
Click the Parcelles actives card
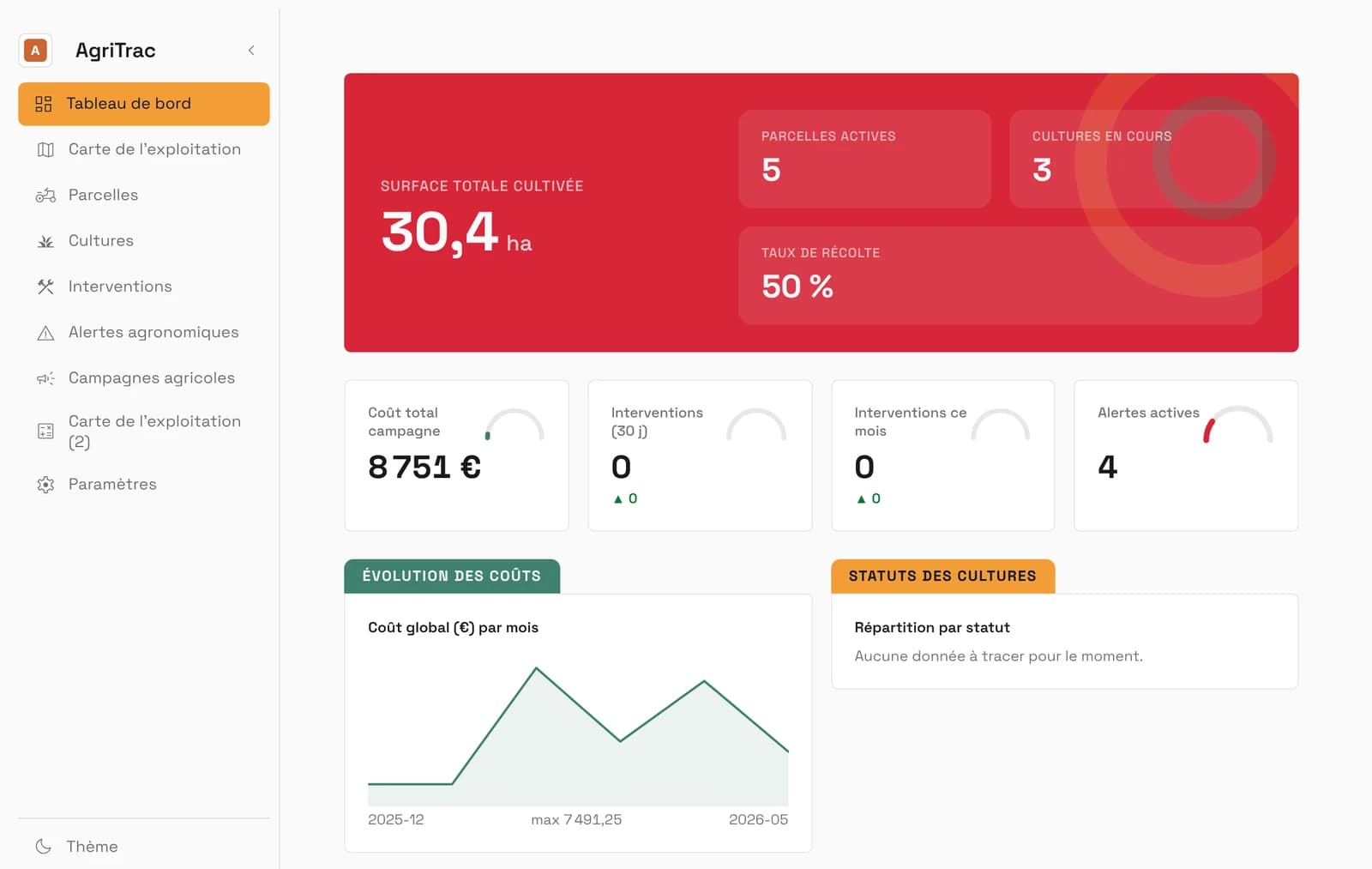[x=864, y=159]
